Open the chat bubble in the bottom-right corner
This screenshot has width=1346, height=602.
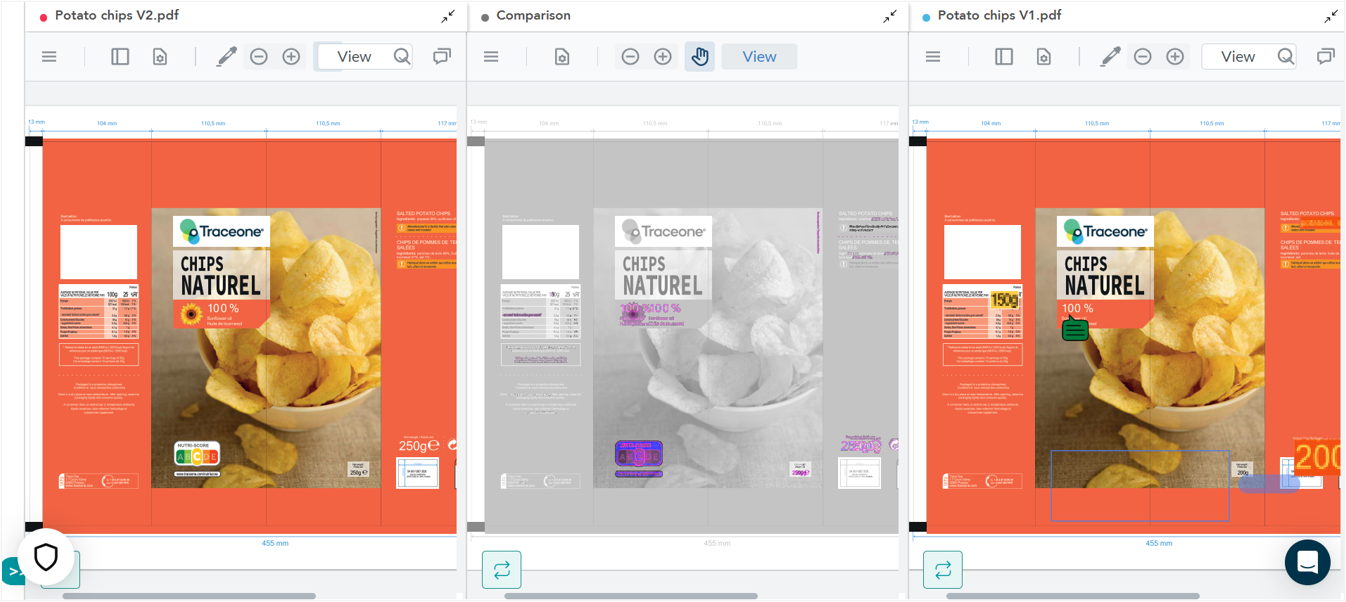pos(1307,562)
